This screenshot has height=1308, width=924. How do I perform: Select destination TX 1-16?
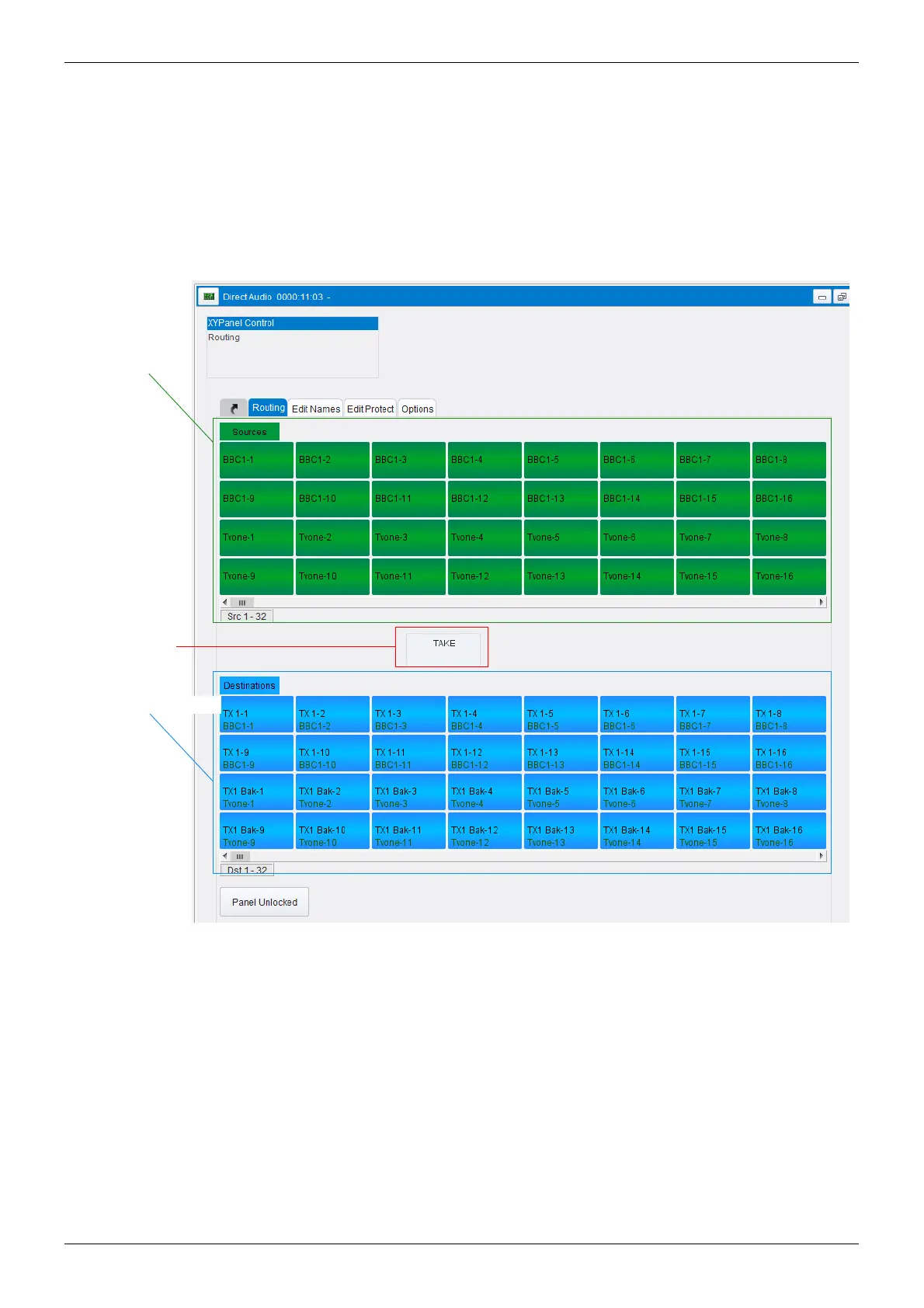[789, 753]
